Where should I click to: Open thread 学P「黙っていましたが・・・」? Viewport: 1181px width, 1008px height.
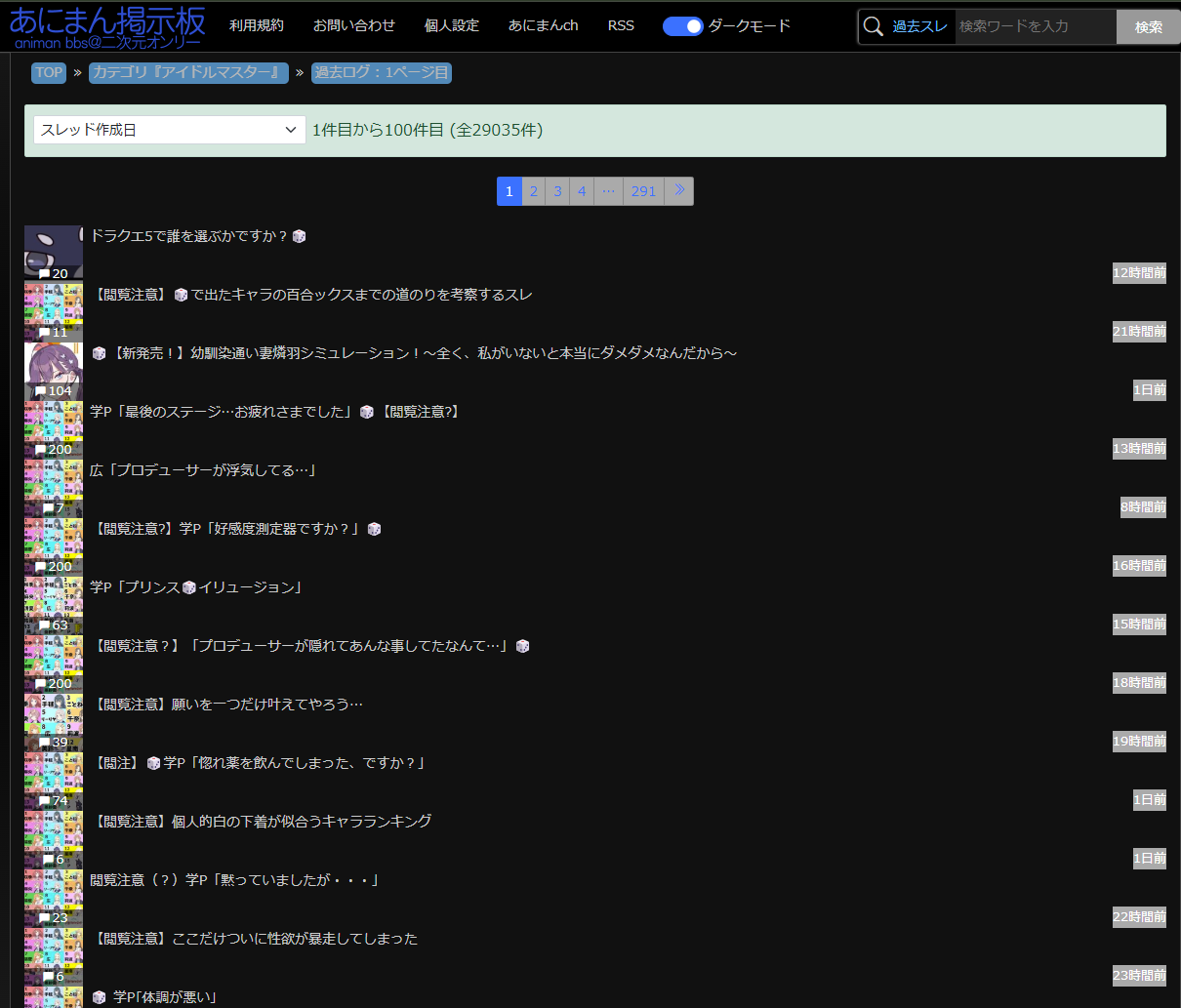(235, 880)
